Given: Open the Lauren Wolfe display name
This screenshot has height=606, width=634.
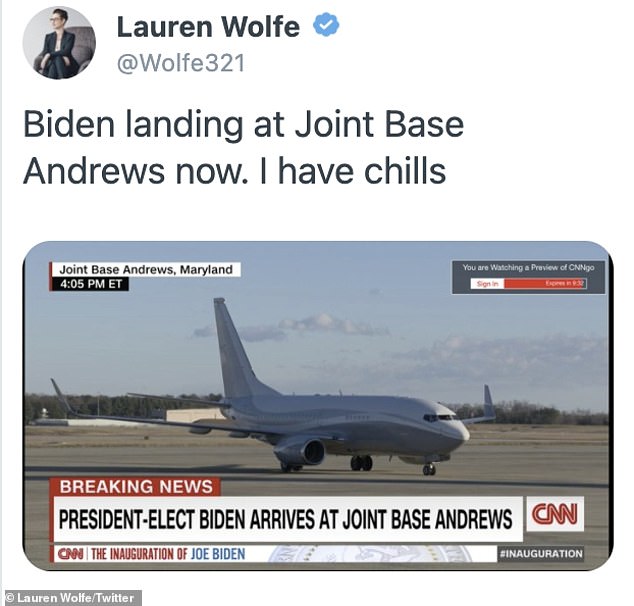Looking at the screenshot, I should (x=208, y=27).
